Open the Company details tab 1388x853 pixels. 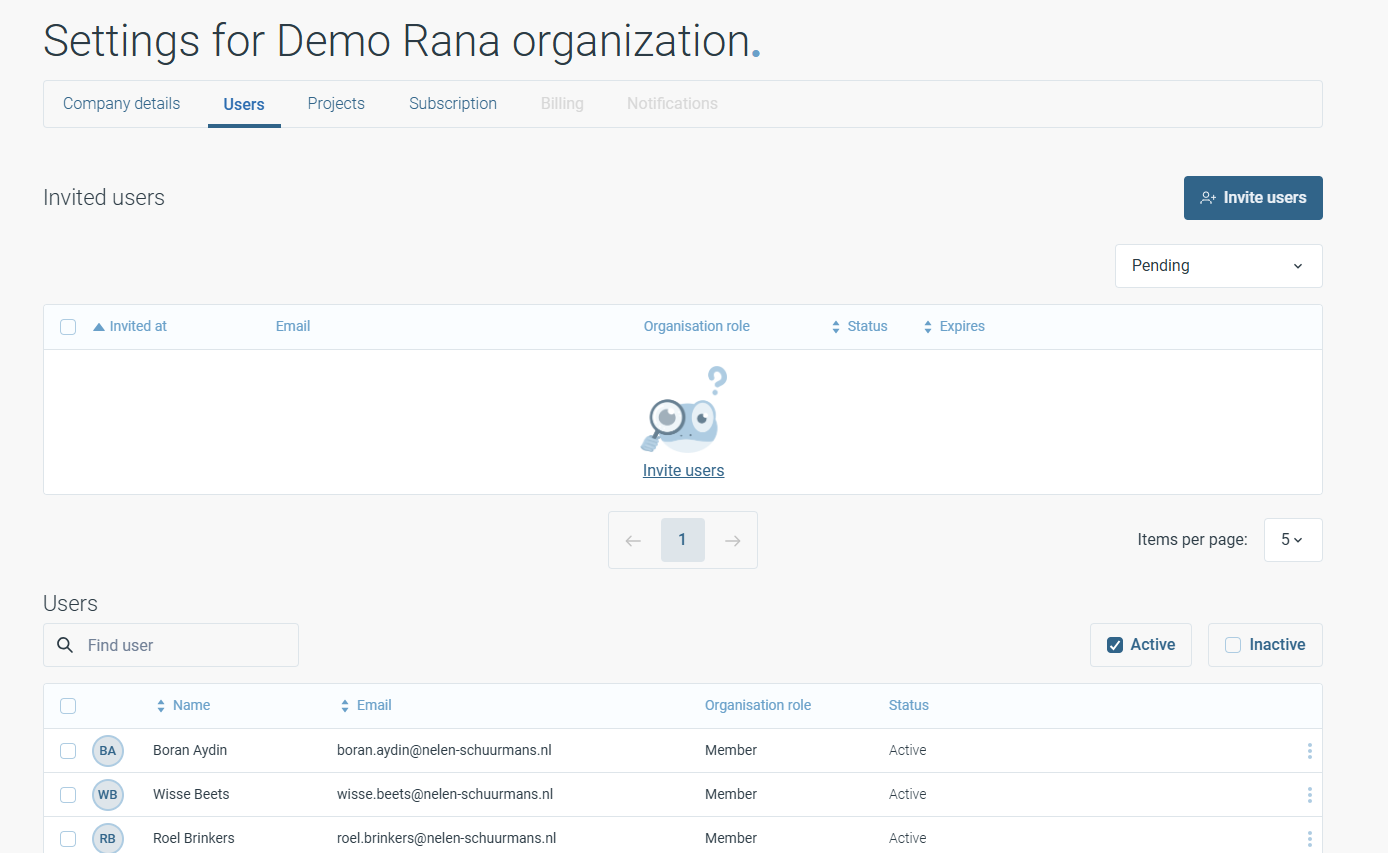click(121, 104)
